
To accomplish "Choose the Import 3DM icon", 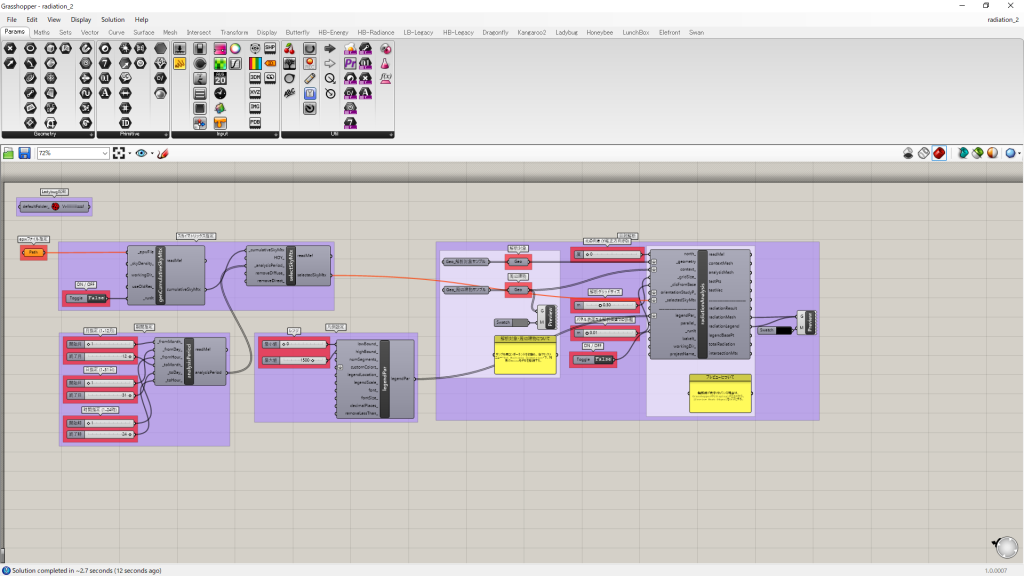I will click(255, 78).
